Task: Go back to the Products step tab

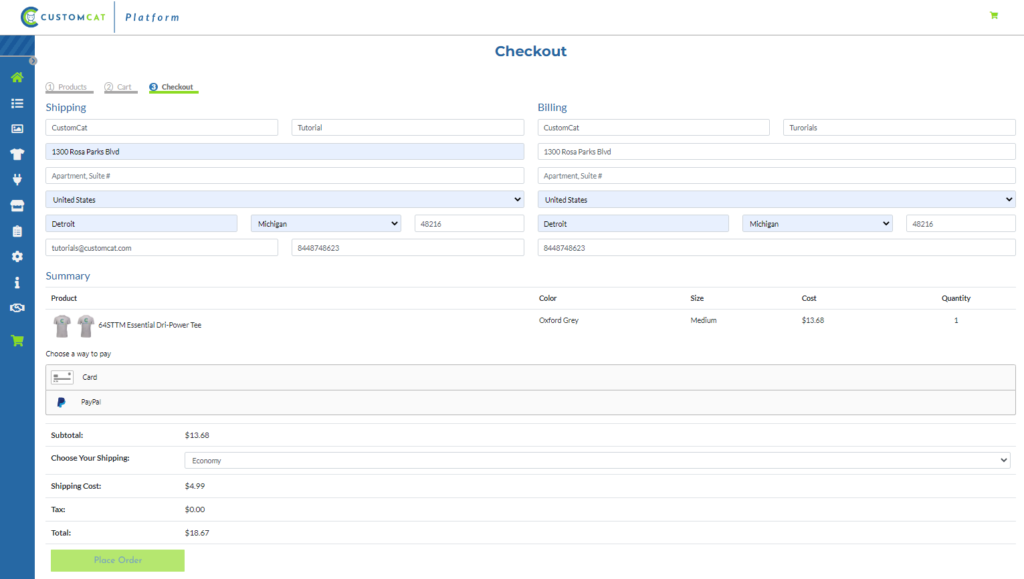Action: point(68,86)
